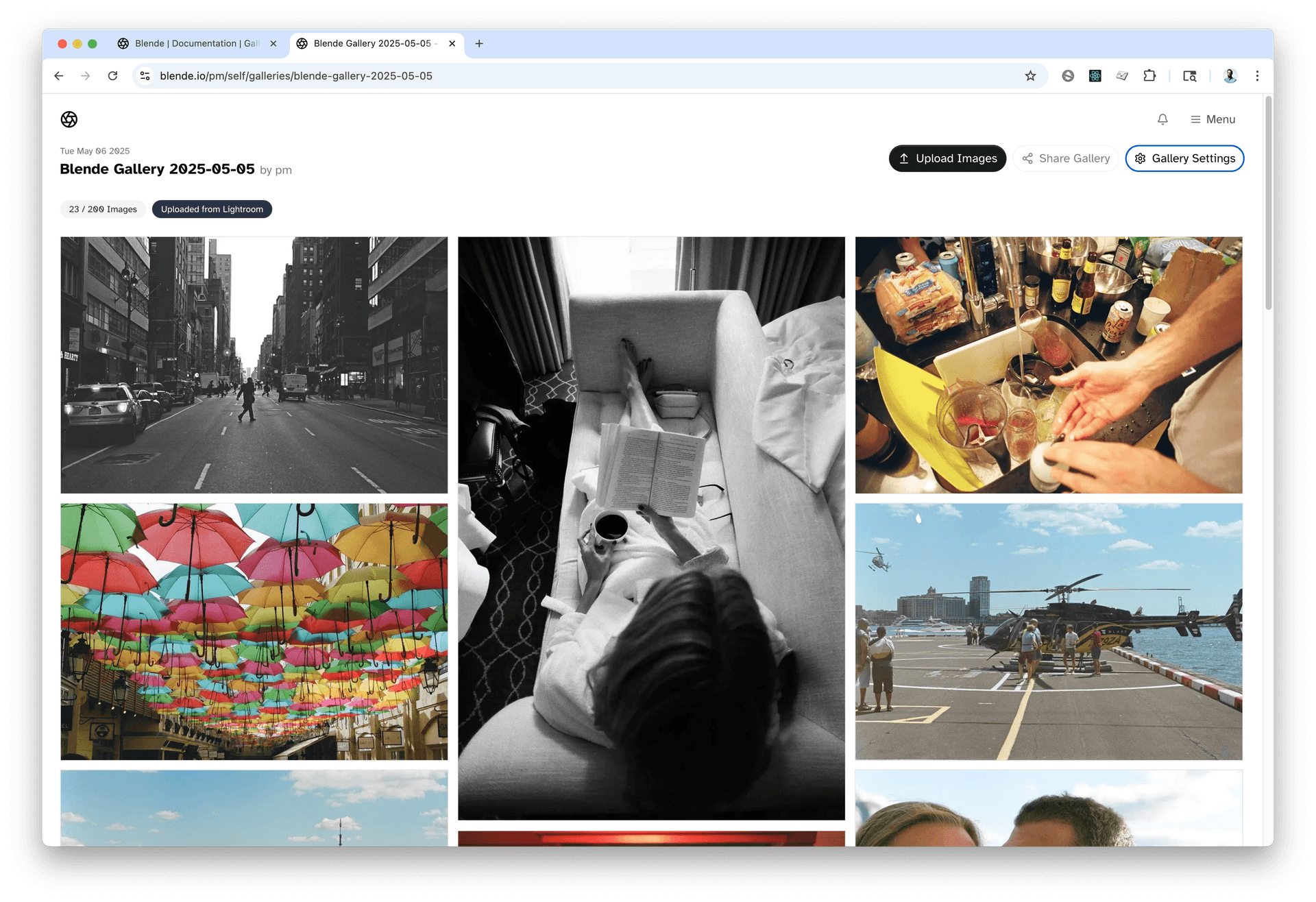The width and height of the screenshot is (1316, 902).
Task: Open the React DevTools extension icon
Action: pyautogui.click(x=1095, y=76)
